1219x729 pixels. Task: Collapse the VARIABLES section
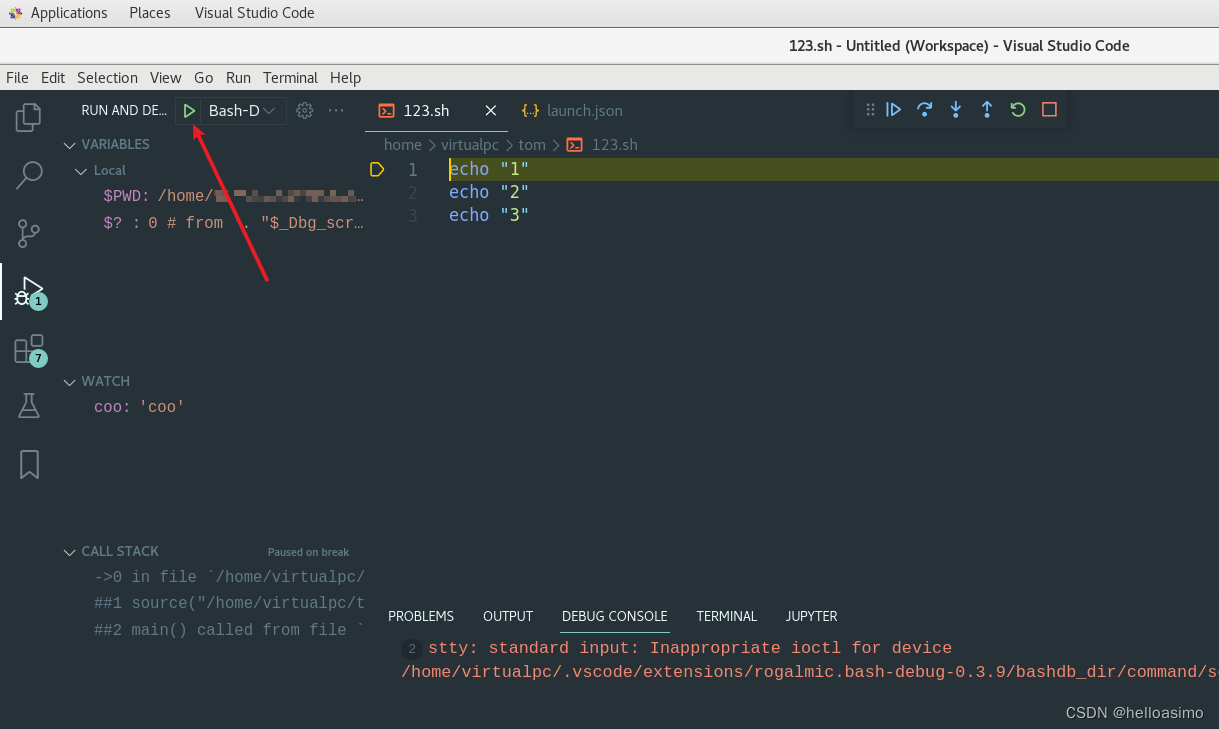pos(70,145)
